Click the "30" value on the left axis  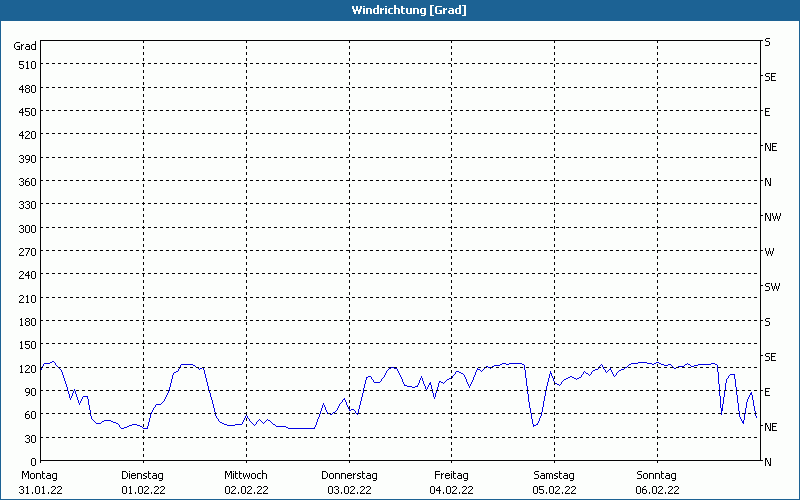[x=31, y=439]
